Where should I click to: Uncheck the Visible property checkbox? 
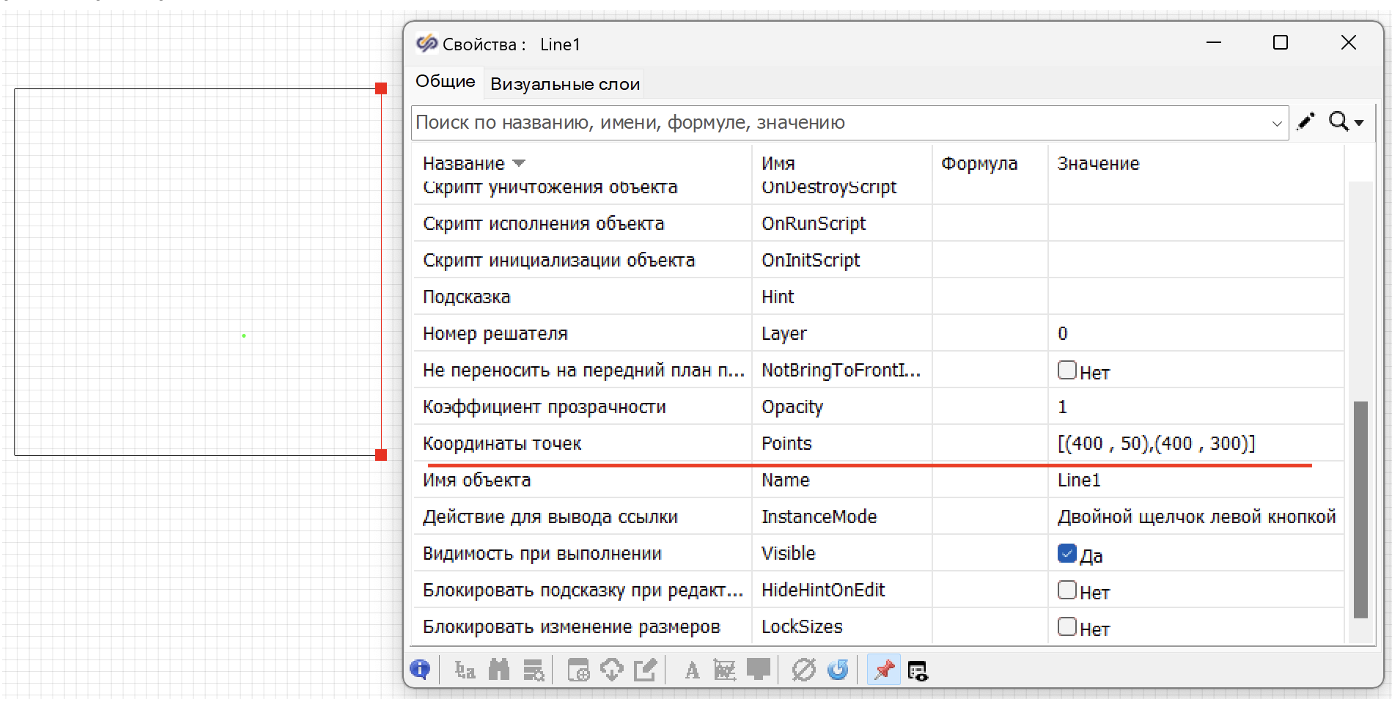click(1067, 554)
